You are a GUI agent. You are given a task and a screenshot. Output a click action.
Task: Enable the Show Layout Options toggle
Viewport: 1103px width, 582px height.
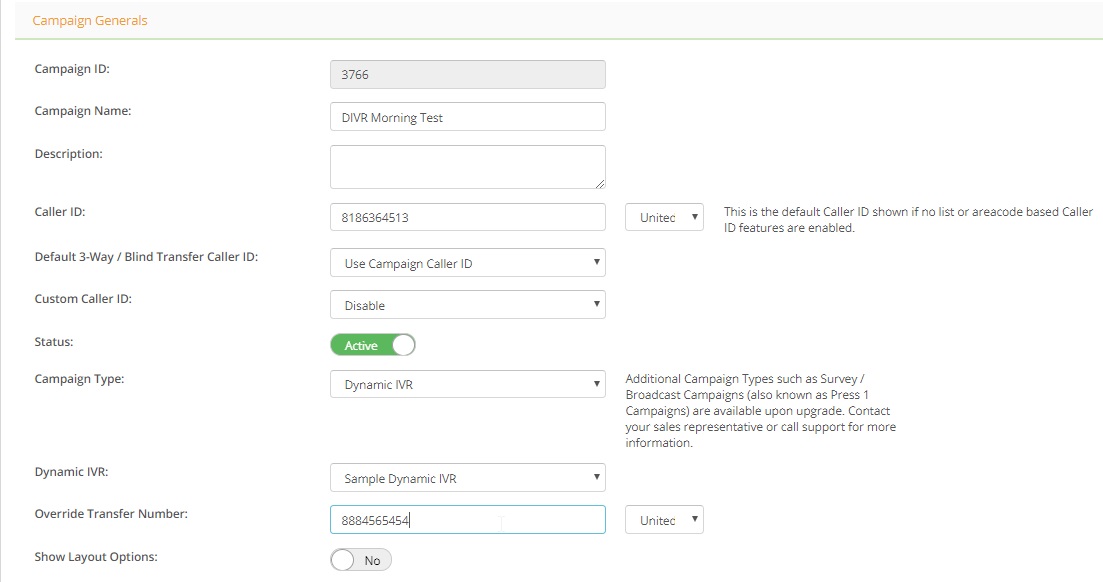(361, 561)
